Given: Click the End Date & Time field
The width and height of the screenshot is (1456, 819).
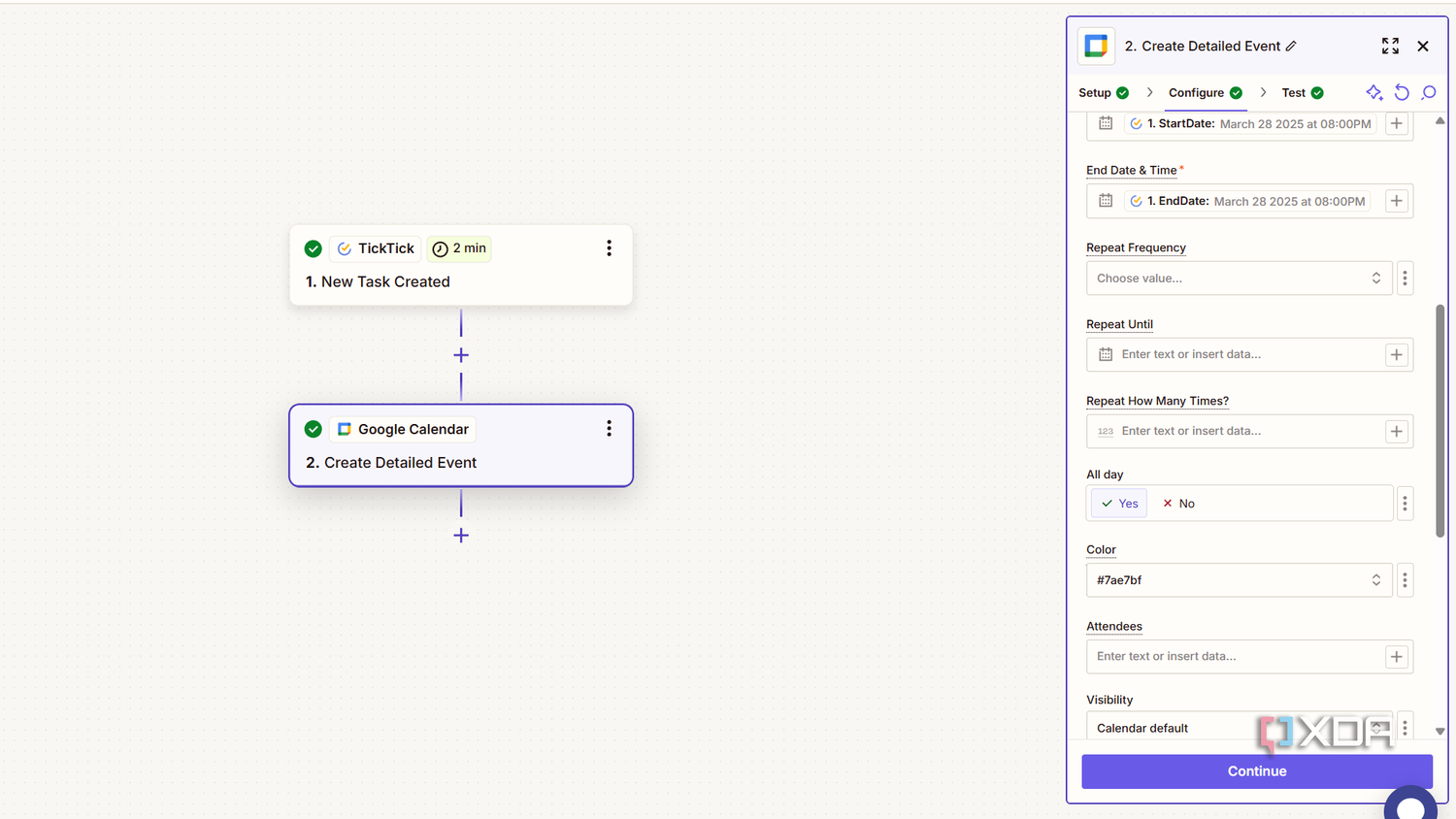Looking at the screenshot, I should tap(1249, 201).
